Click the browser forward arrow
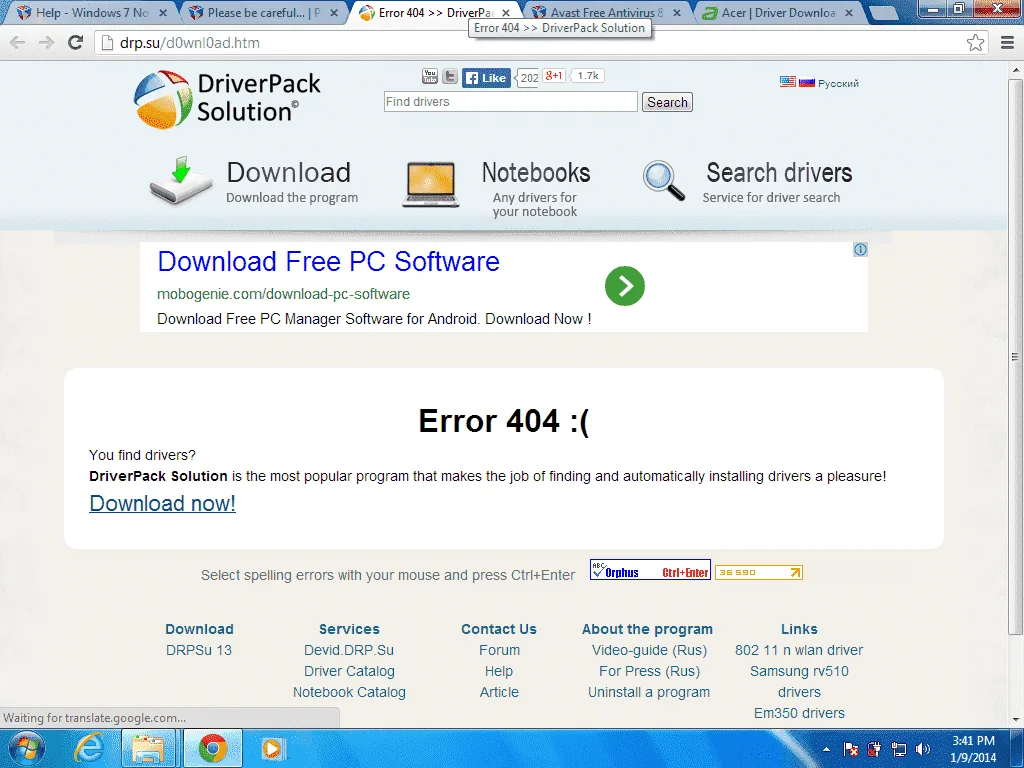This screenshot has width=1024, height=768. point(46,43)
